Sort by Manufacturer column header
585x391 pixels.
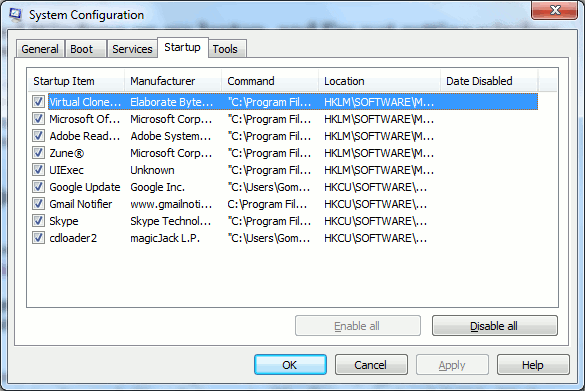173,81
